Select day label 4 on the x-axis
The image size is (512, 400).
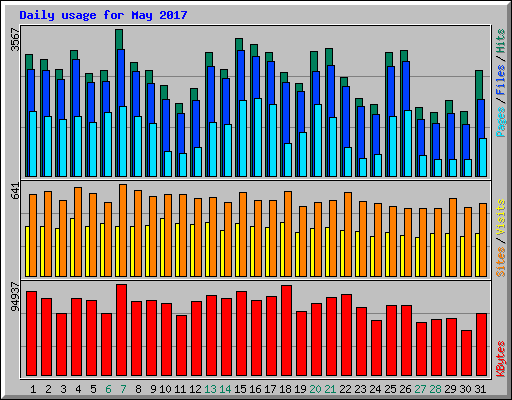coord(78,389)
